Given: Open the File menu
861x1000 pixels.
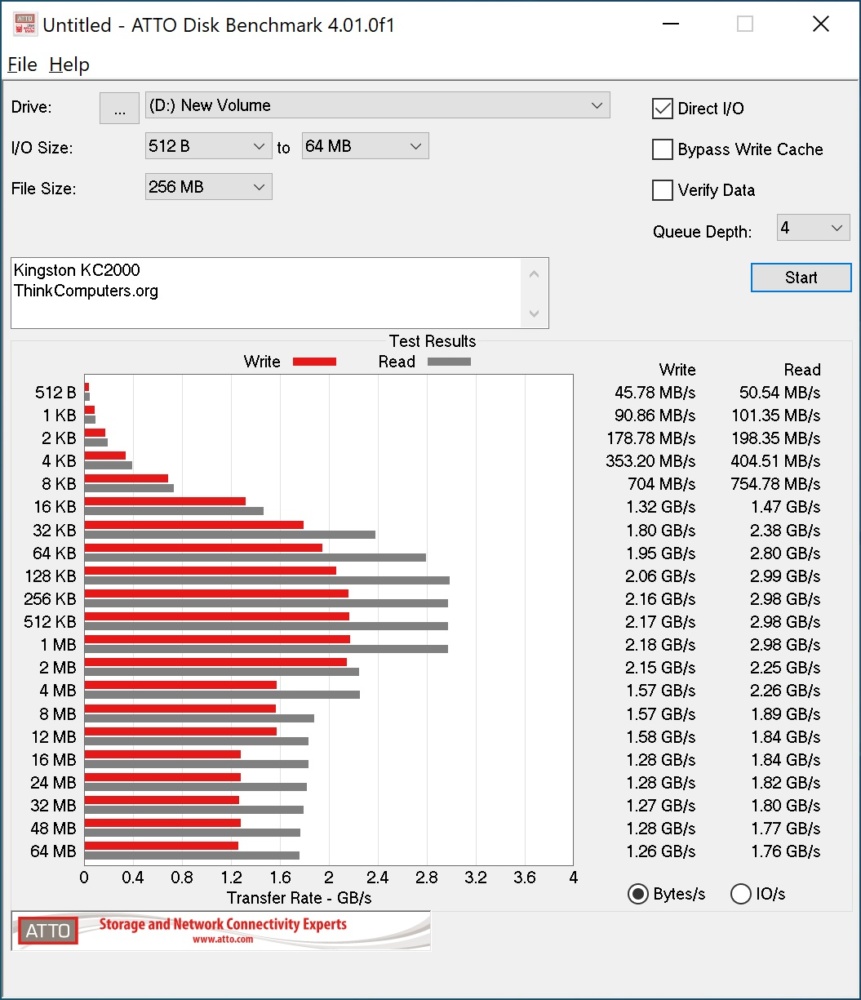Looking at the screenshot, I should pos(22,64).
